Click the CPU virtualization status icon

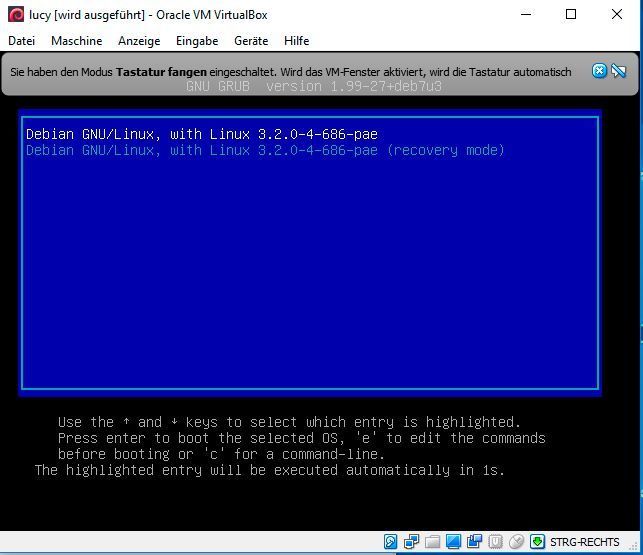[495, 542]
